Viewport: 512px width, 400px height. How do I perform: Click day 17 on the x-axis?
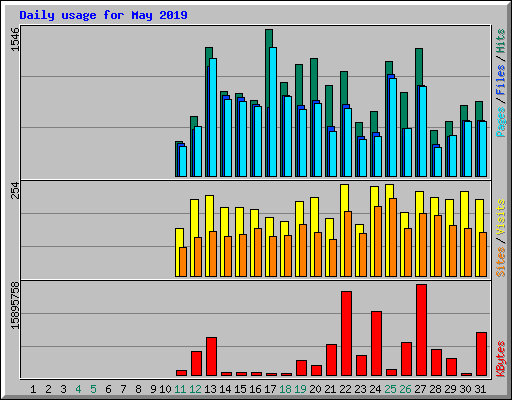270,389
